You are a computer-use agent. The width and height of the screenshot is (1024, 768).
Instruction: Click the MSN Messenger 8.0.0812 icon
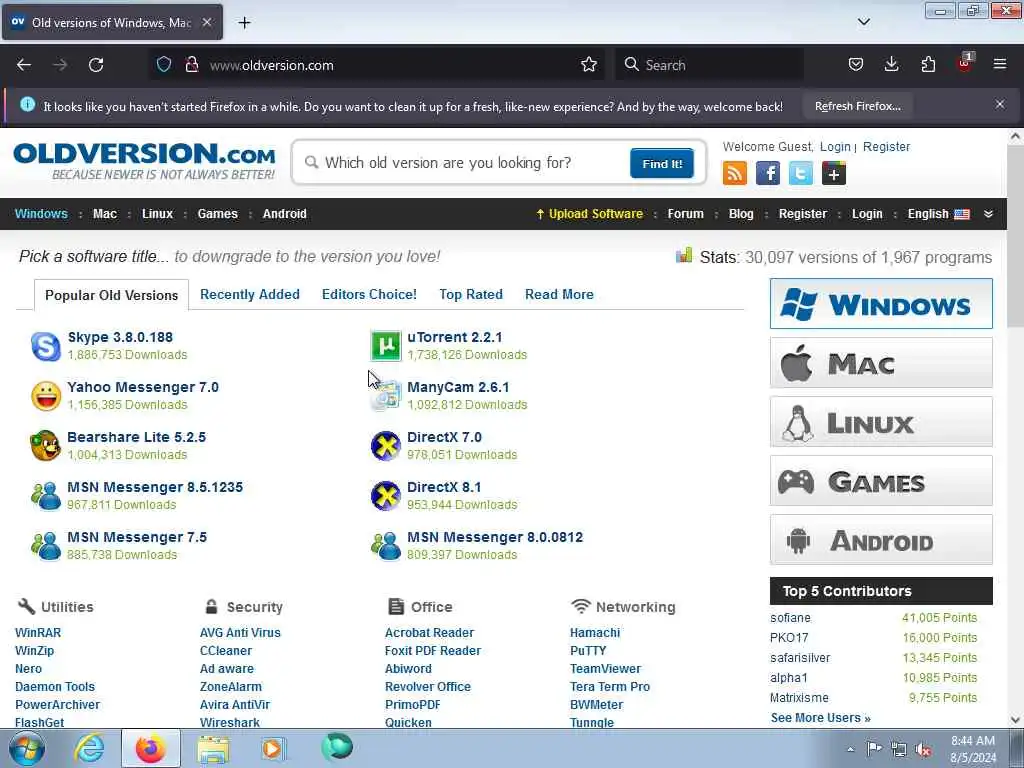point(385,546)
